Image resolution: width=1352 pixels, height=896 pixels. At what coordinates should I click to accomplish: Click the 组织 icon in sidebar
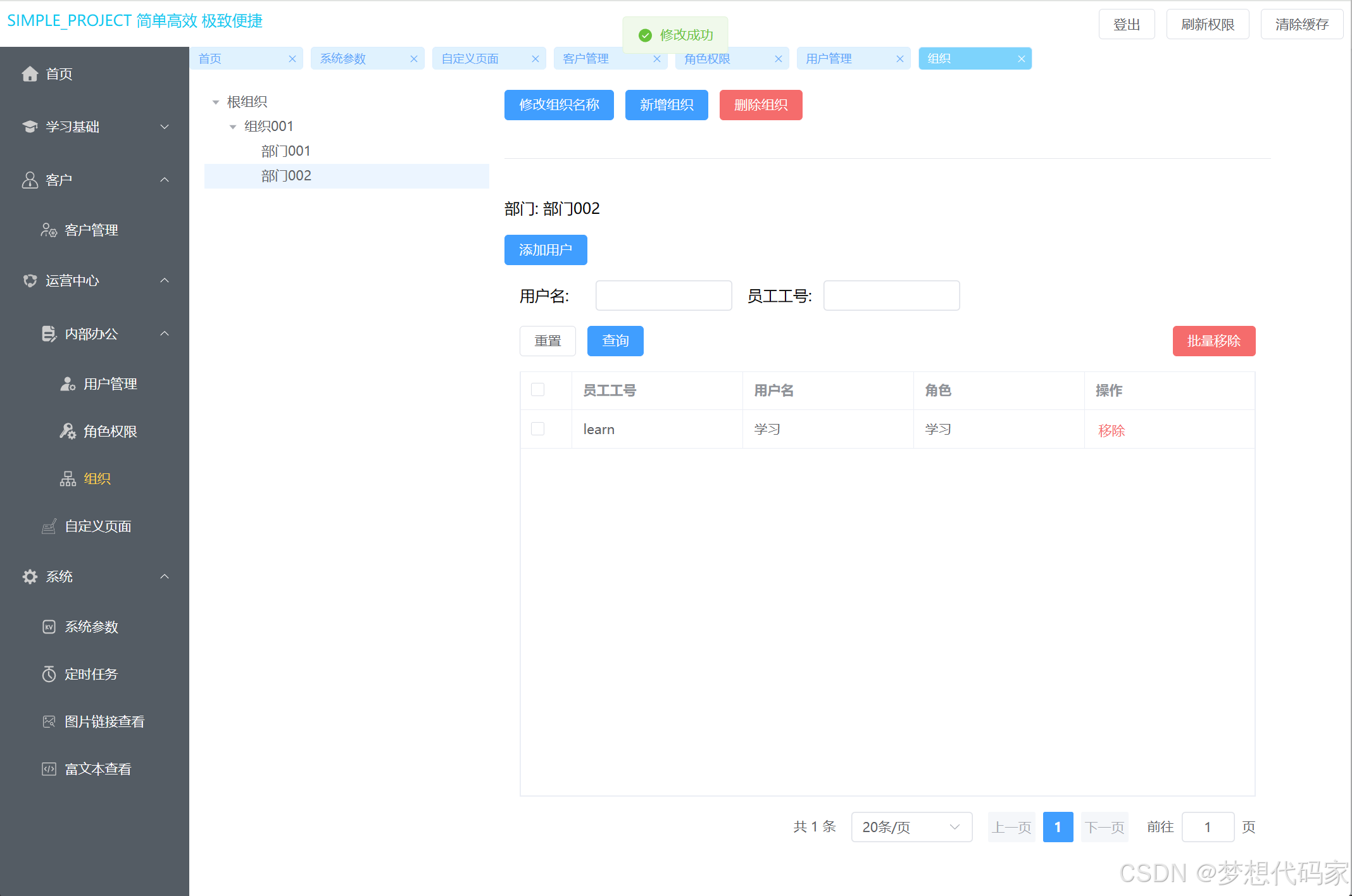pos(67,478)
